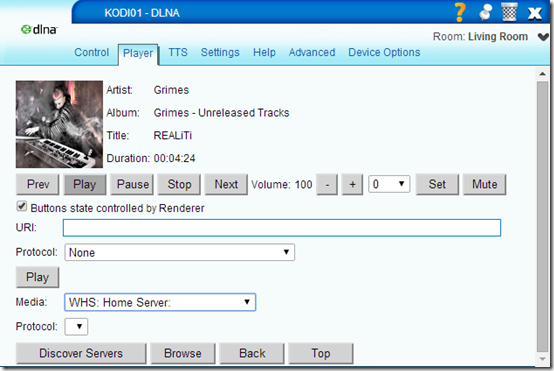The height and width of the screenshot is (371, 554).
Task: Open the Media dropdown WHS: Home Server
Action: pos(160,302)
